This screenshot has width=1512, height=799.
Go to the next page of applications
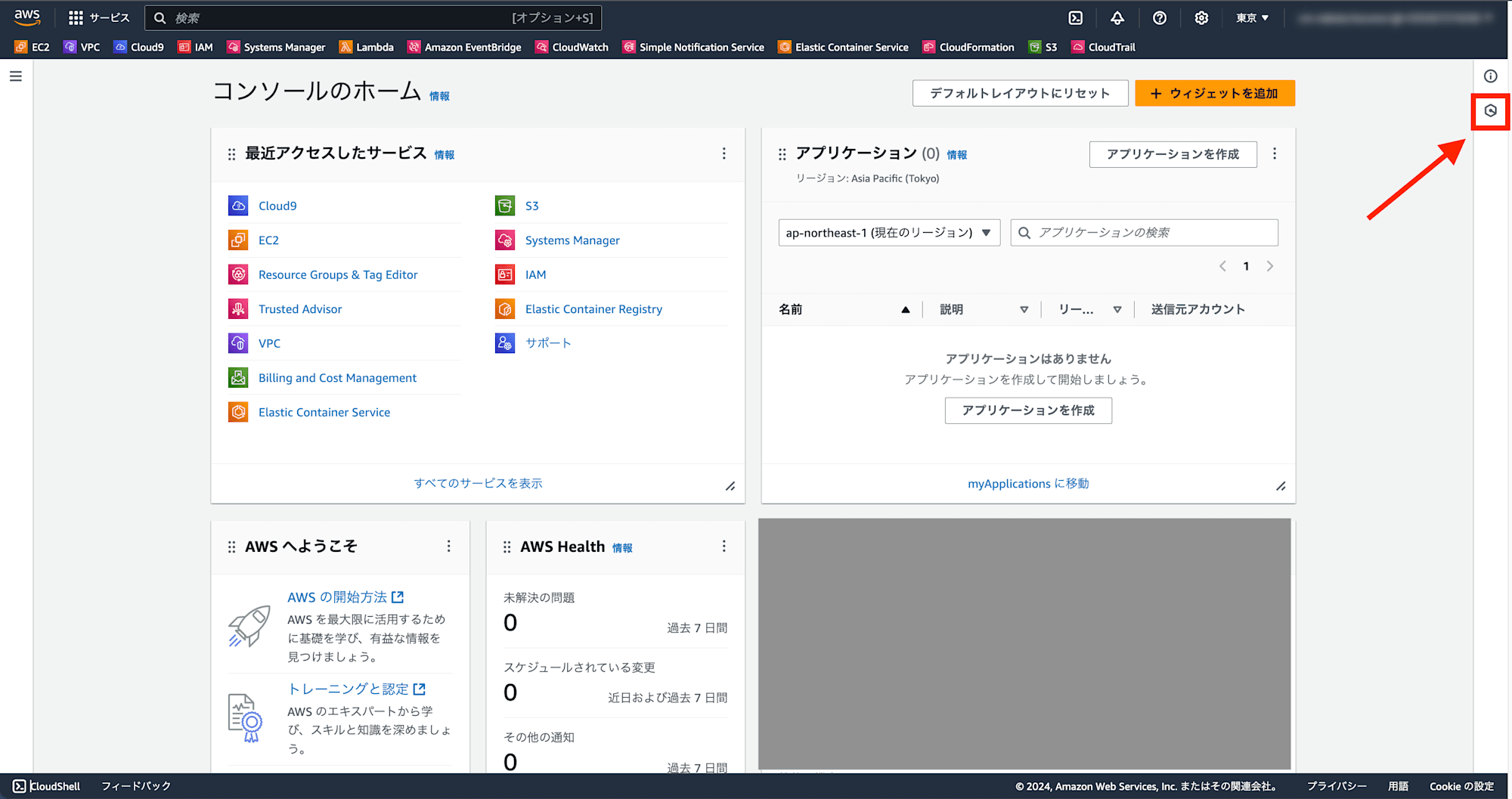pos(1270,266)
